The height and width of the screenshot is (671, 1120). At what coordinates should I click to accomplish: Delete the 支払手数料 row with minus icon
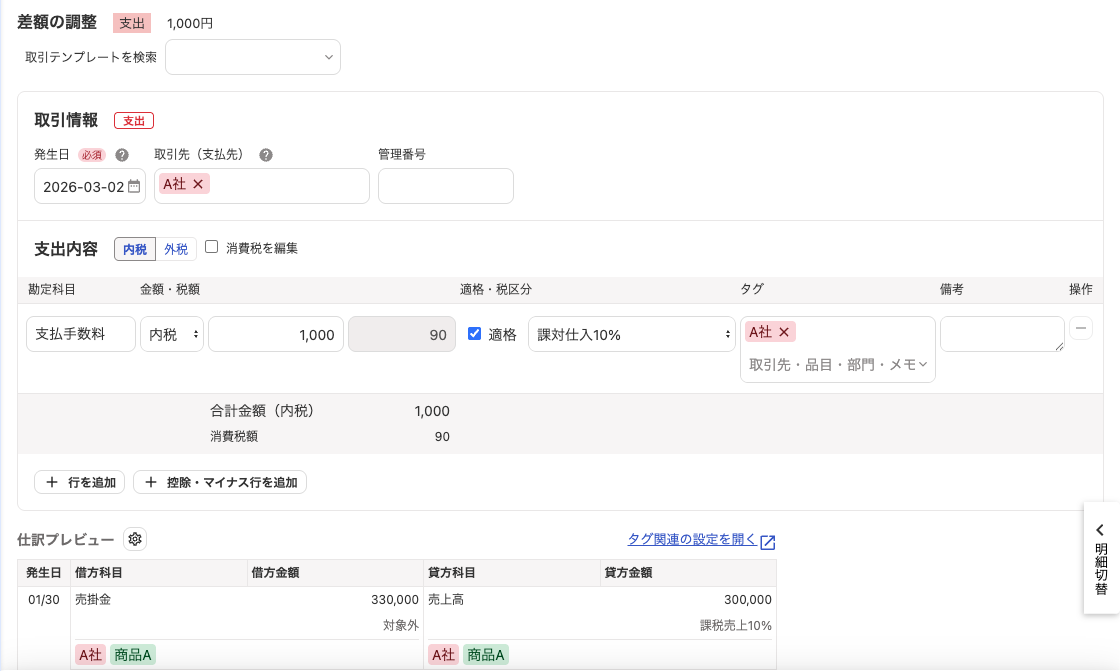pos(1081,328)
